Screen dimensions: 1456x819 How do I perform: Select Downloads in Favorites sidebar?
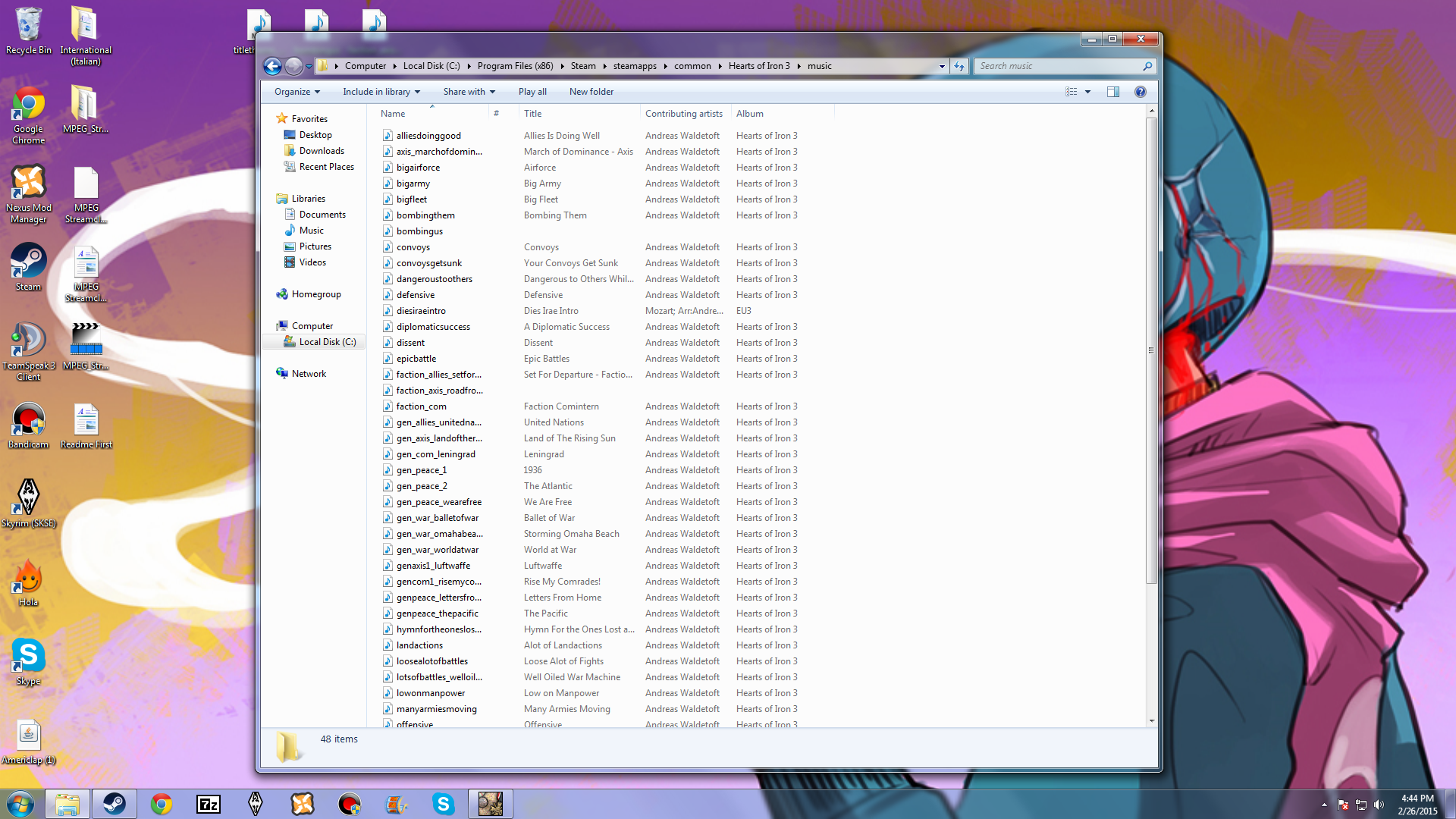[322, 151]
